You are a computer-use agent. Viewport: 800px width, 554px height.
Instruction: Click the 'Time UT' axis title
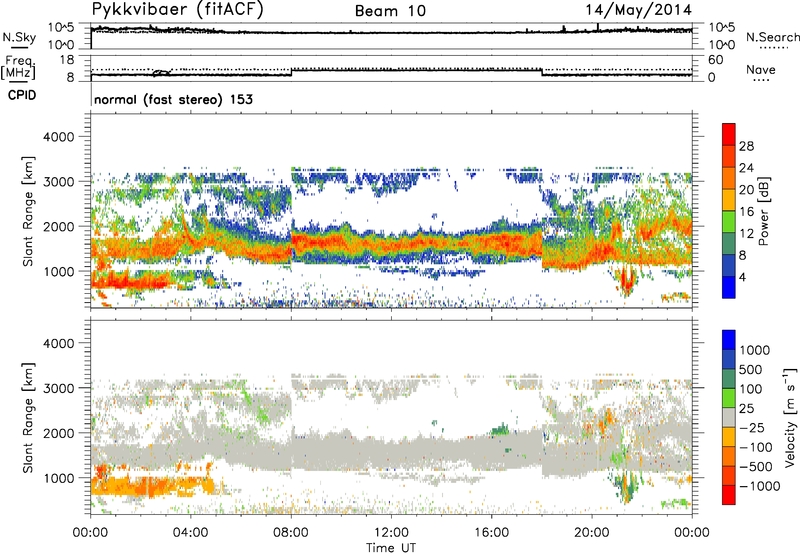click(x=391, y=548)
